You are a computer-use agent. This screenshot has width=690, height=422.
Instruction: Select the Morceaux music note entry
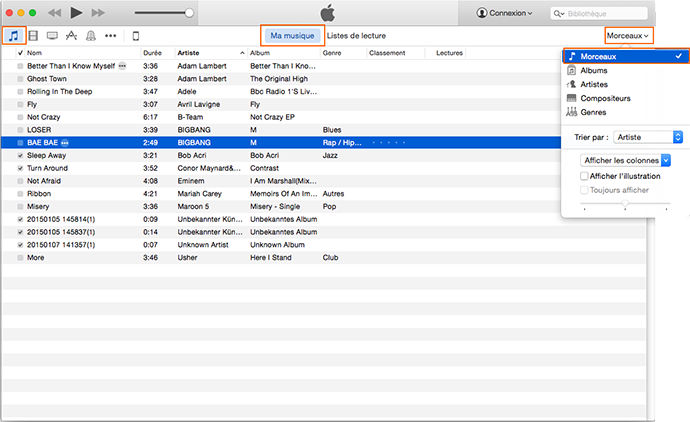tap(625, 56)
